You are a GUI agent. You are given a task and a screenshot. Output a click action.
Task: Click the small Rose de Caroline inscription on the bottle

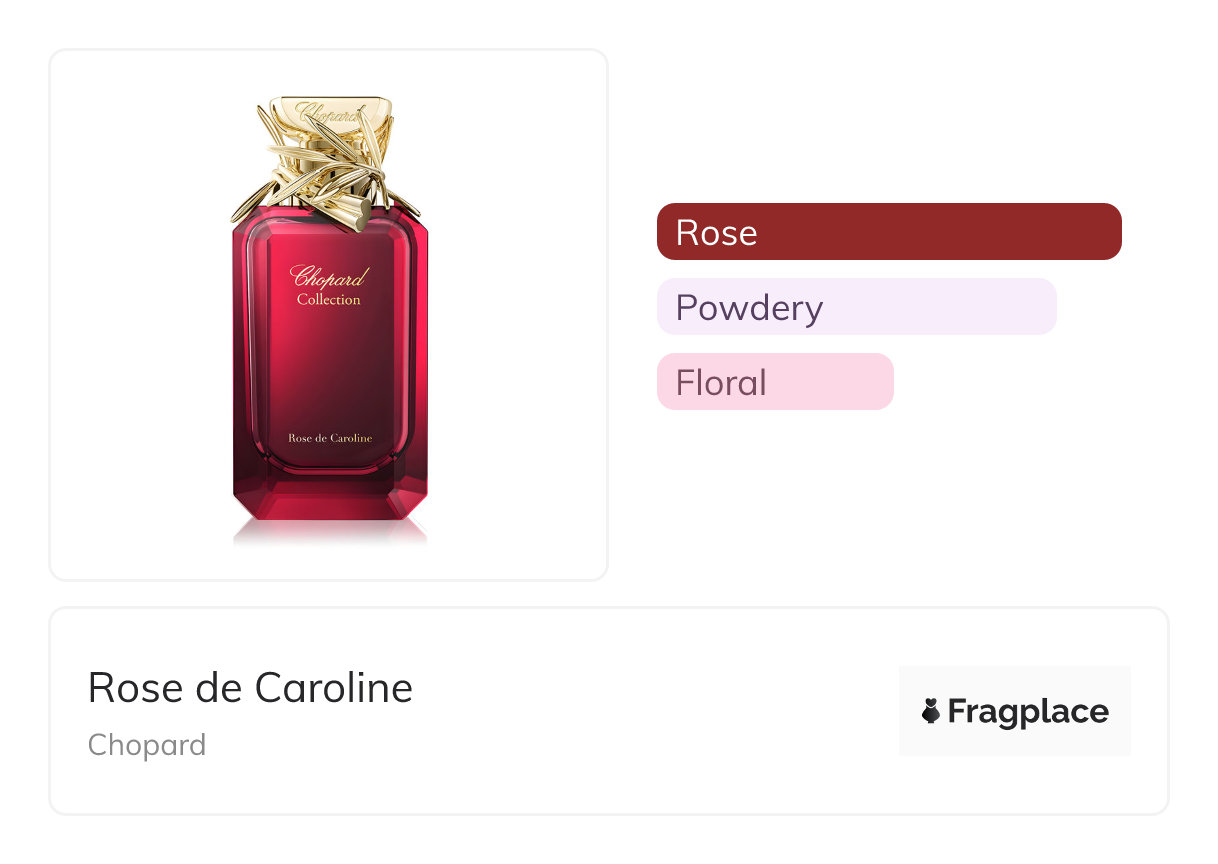click(330, 438)
